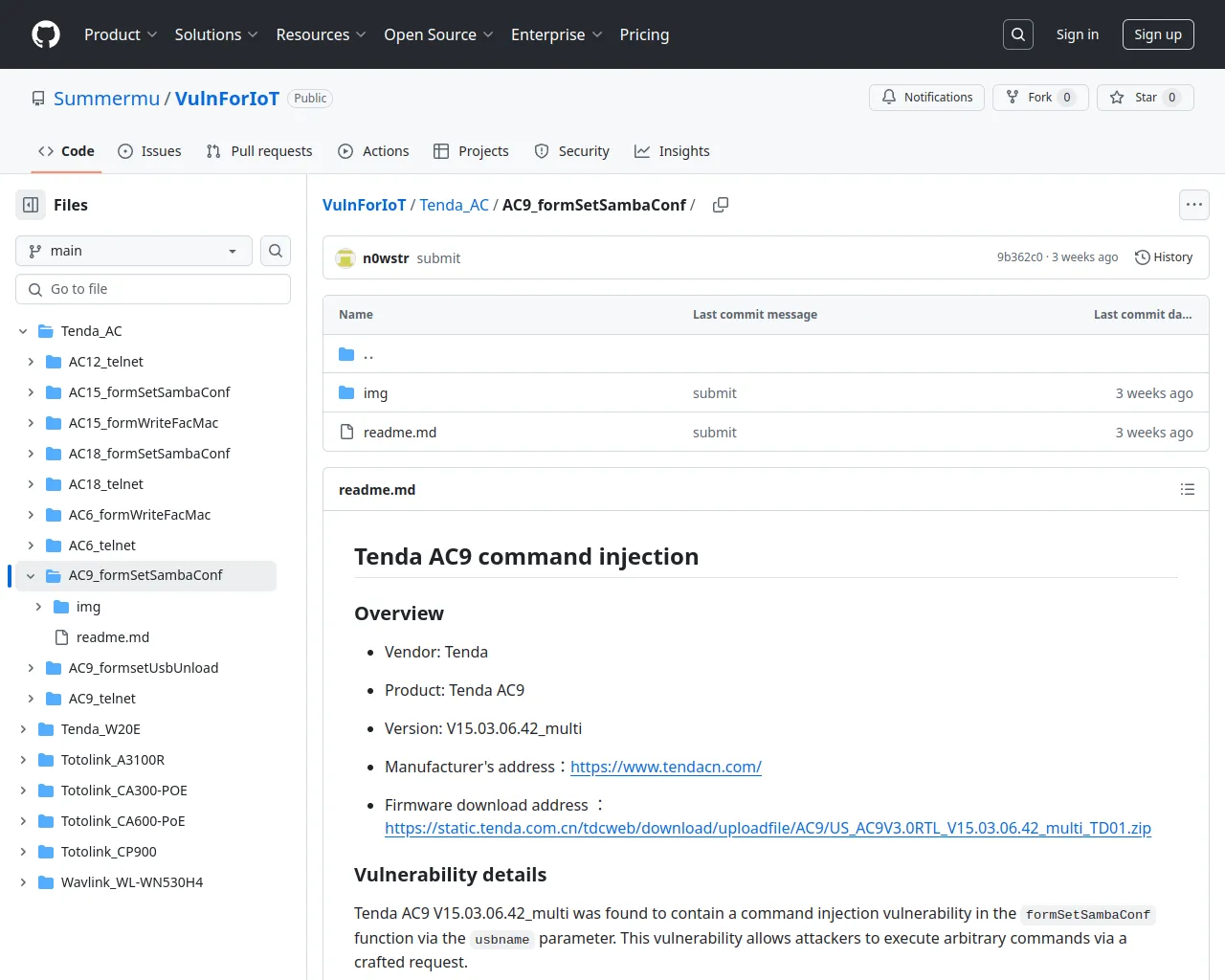
Task: Open the Product menu
Action: pyautogui.click(x=121, y=34)
